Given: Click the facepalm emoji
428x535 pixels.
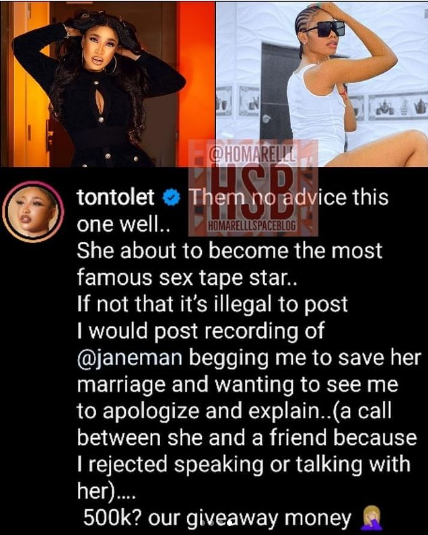Looking at the screenshot, I should click(x=369, y=518).
